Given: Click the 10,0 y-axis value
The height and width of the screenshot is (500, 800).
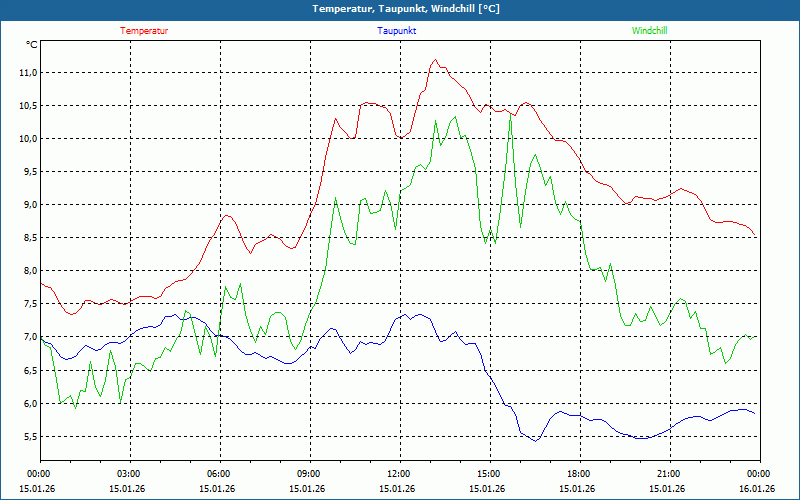Looking at the screenshot, I should [x=27, y=139].
